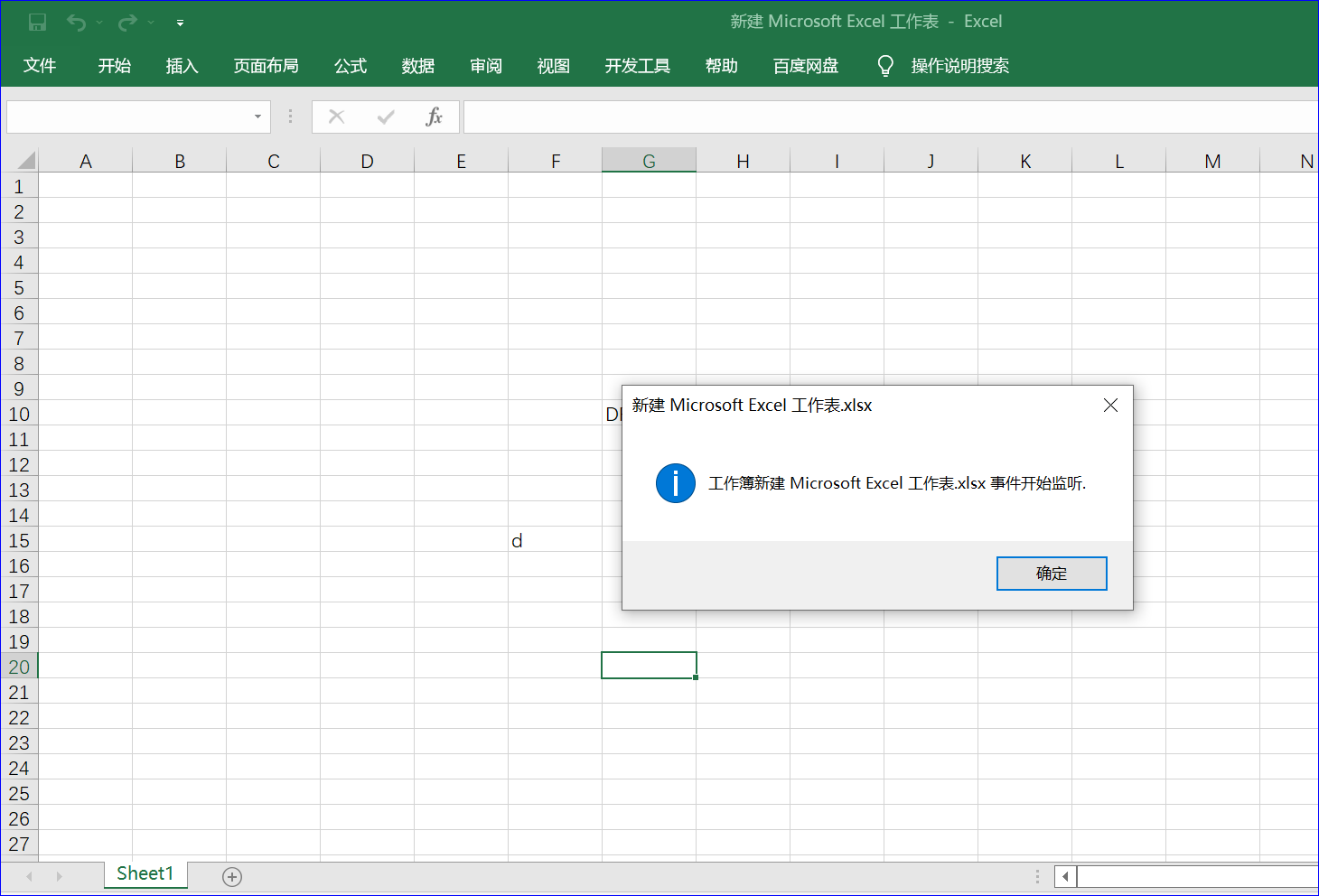This screenshot has width=1319, height=896.
Task: Select column C header
Action: click(x=274, y=161)
